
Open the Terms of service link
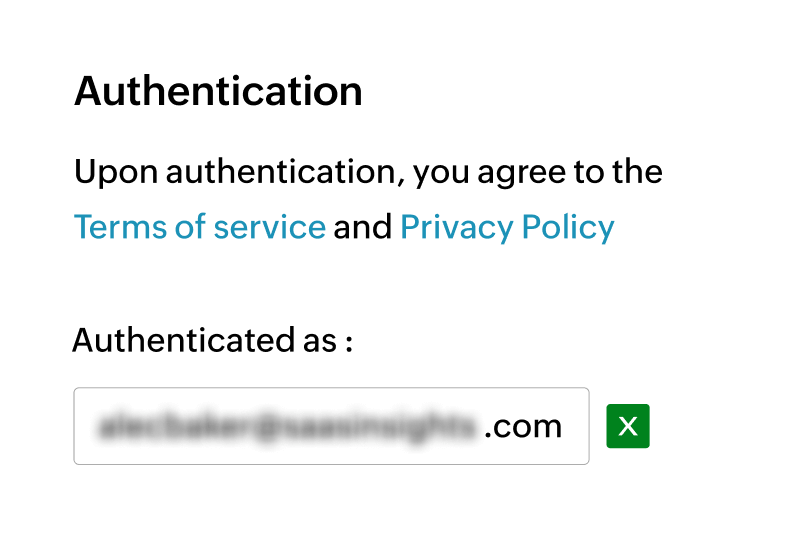point(200,227)
